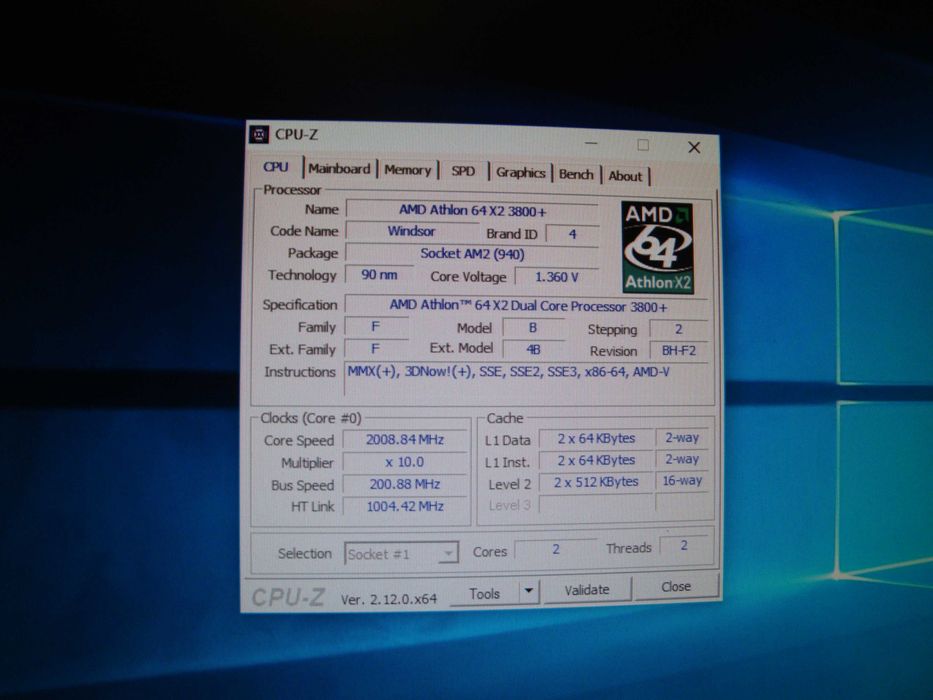
Task: Click the L1 Data 2 x 64 KBytes value
Action: pos(596,439)
